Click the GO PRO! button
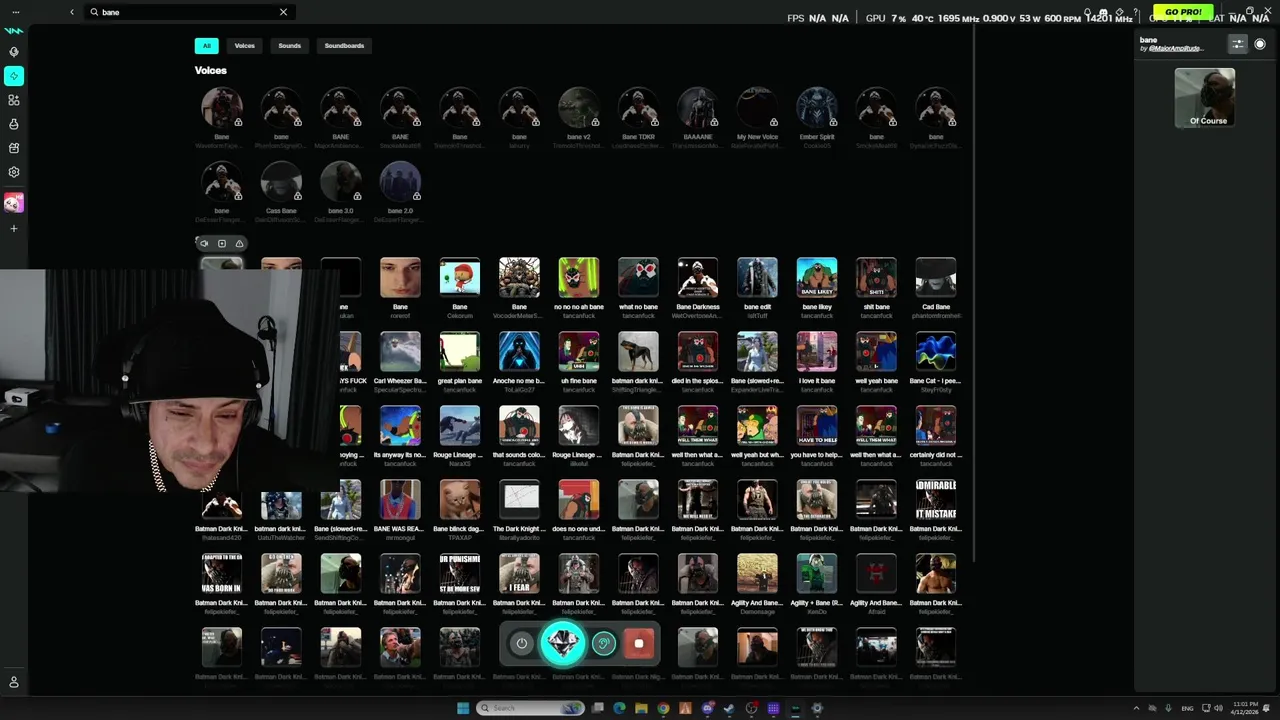The image size is (1280, 720). point(1183,12)
